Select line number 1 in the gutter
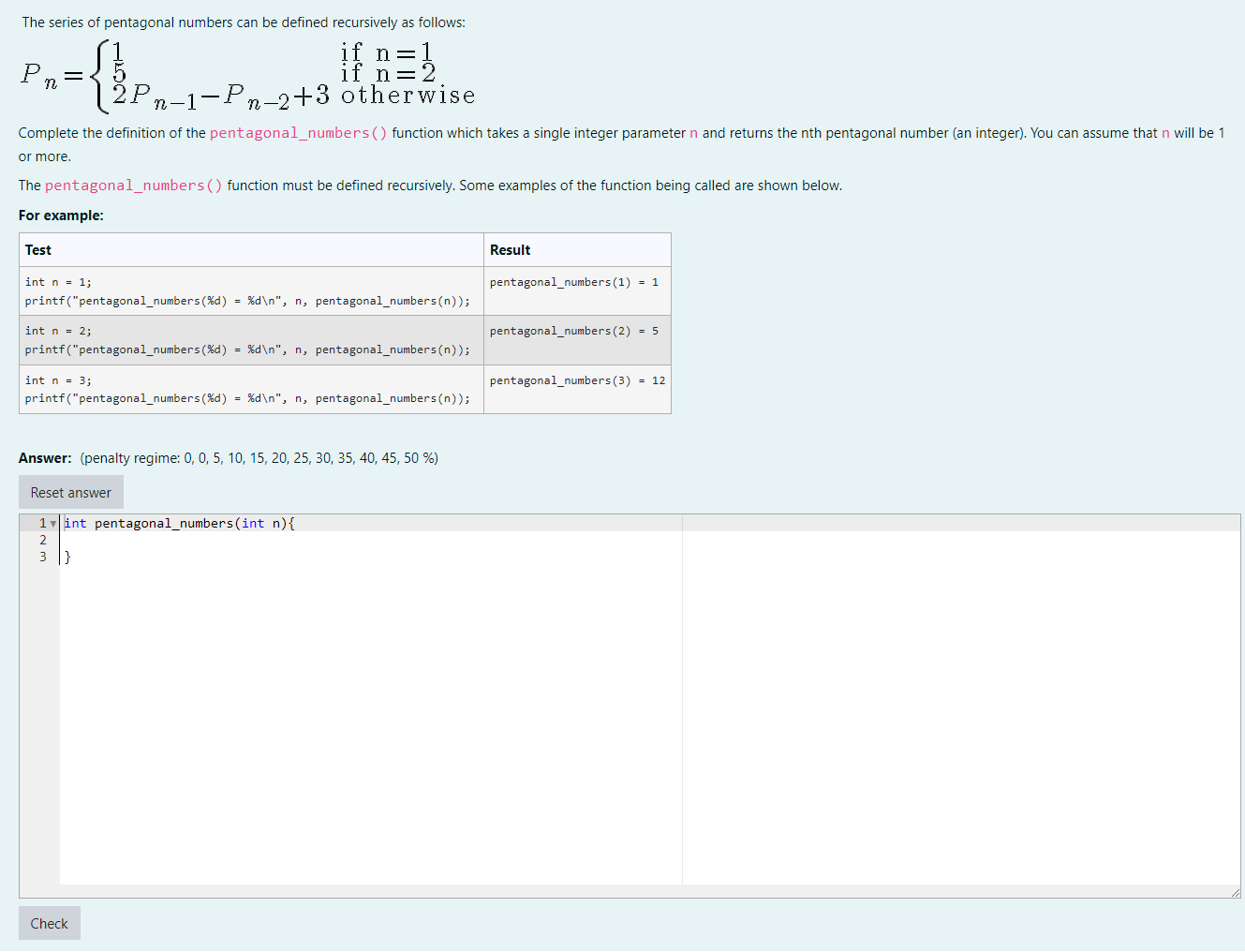1245x952 pixels. (x=42, y=523)
